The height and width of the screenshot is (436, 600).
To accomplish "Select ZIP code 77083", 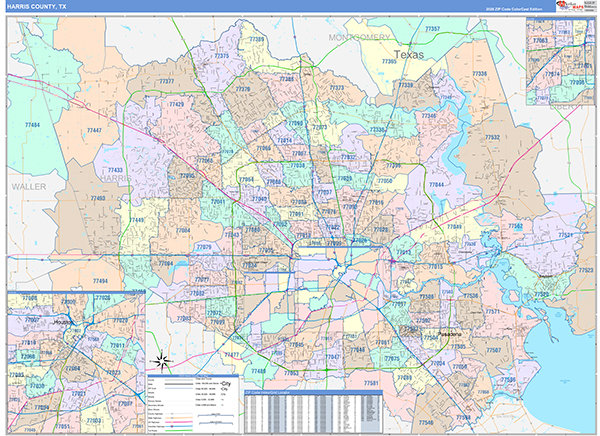I will pos(184,318).
